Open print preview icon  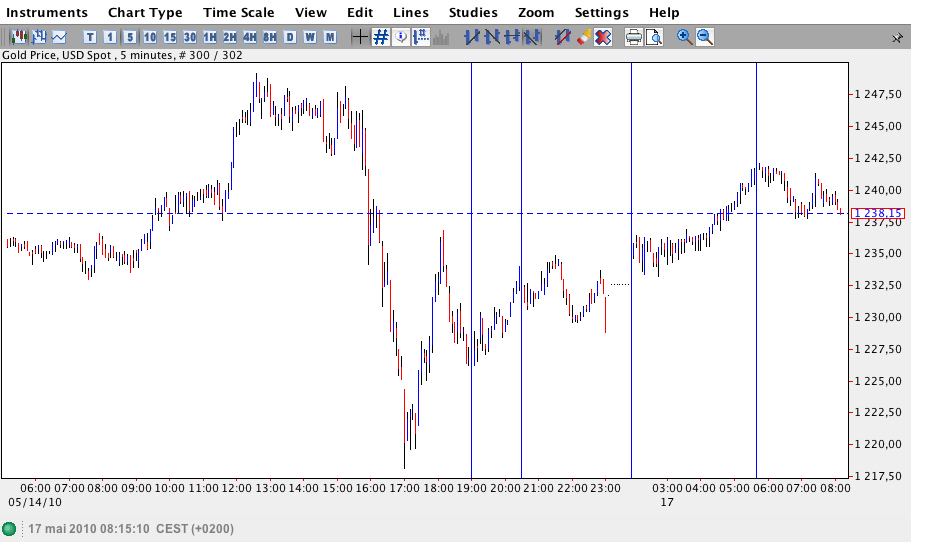coord(654,37)
